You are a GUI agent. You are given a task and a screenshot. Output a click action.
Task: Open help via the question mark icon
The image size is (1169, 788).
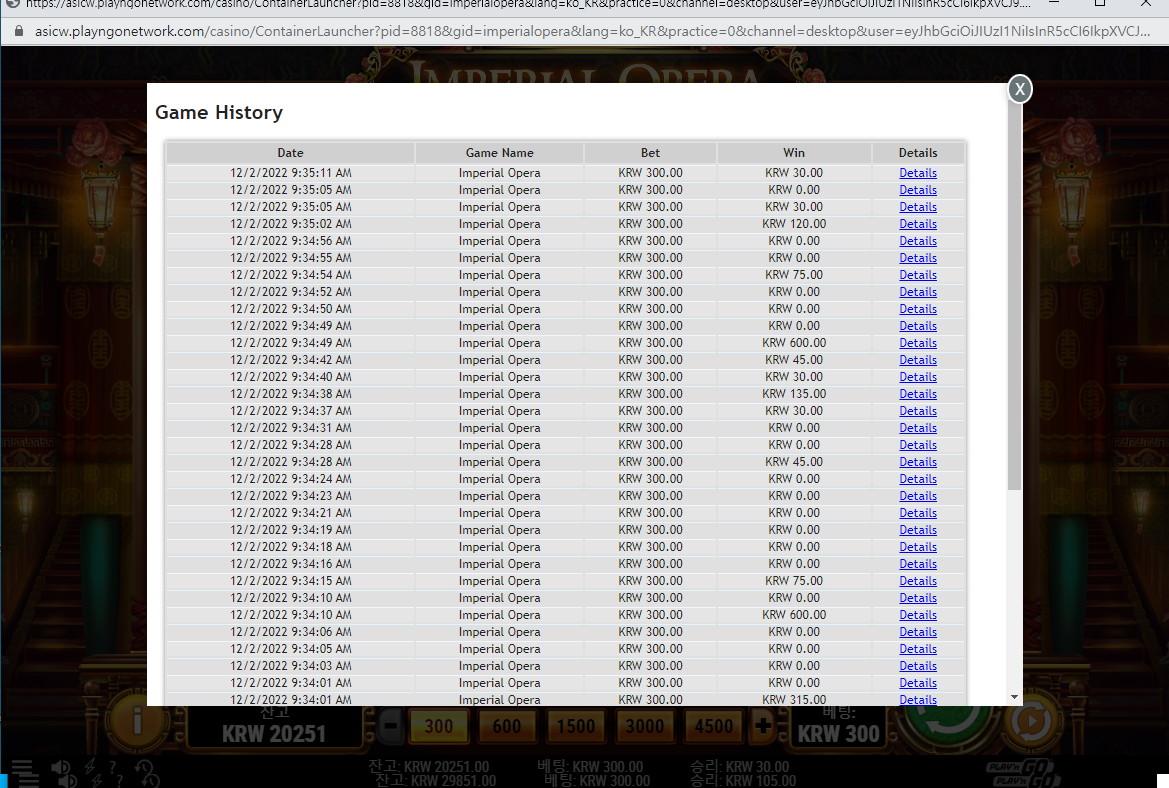pyautogui.click(x=113, y=766)
